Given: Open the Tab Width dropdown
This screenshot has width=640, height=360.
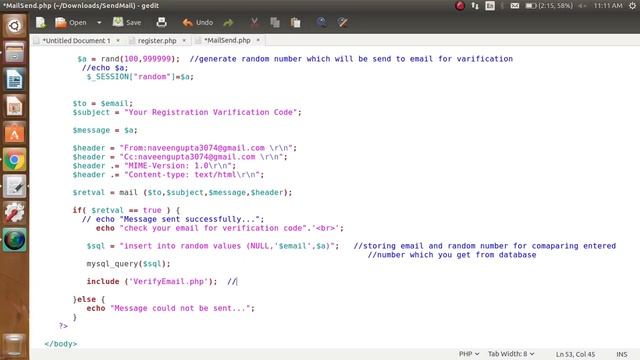Looking at the screenshot, I should (x=511, y=354).
